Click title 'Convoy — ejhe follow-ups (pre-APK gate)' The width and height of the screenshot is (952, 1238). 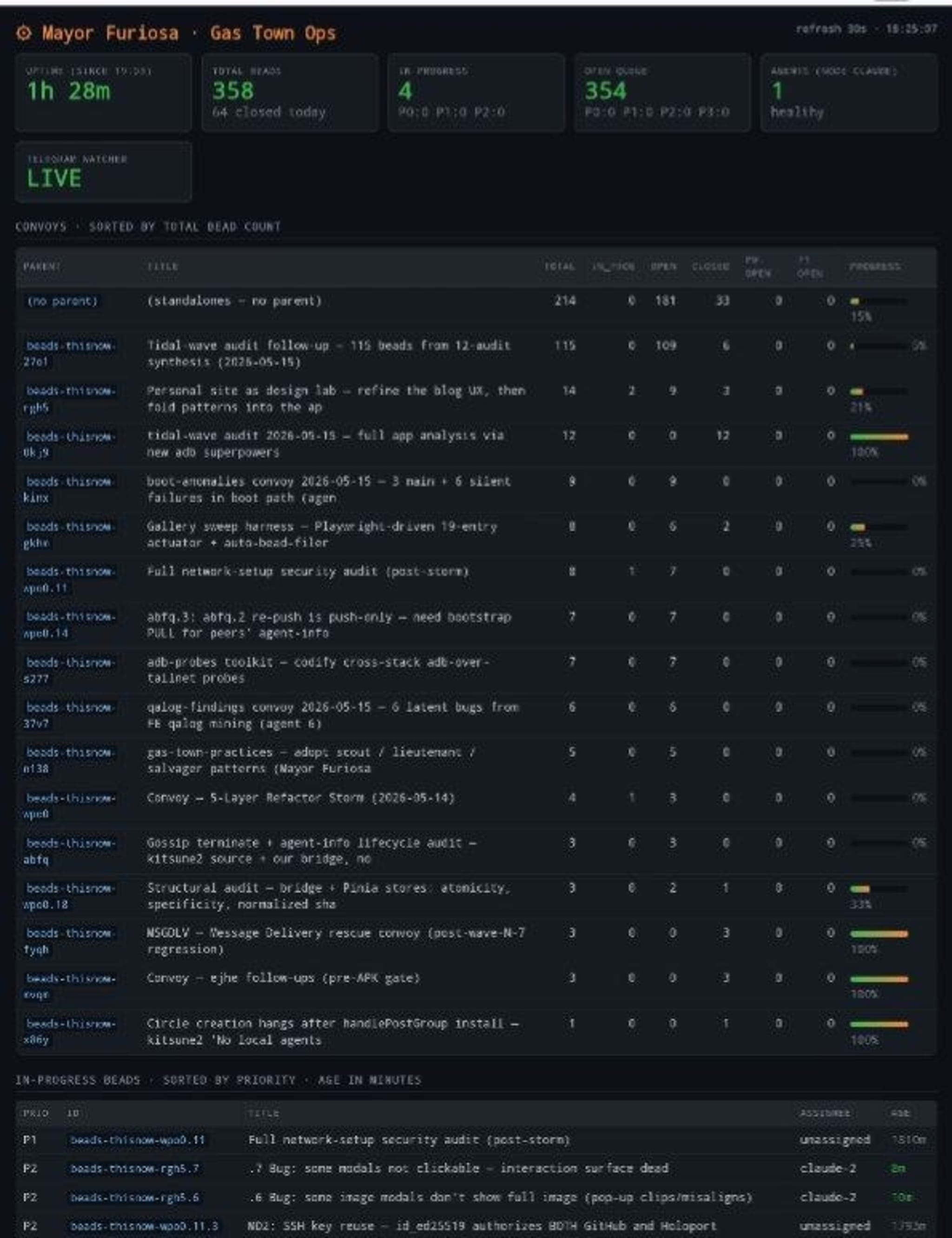[x=284, y=979]
